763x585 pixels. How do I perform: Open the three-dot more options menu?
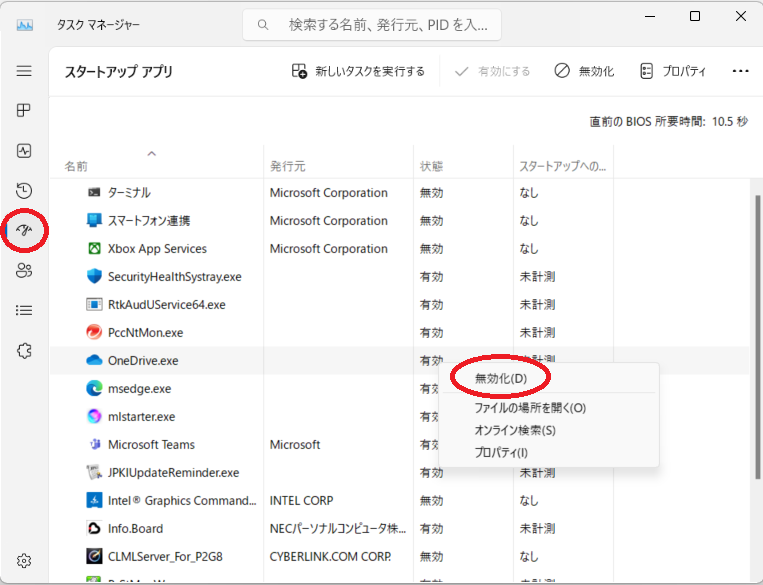coord(740,72)
